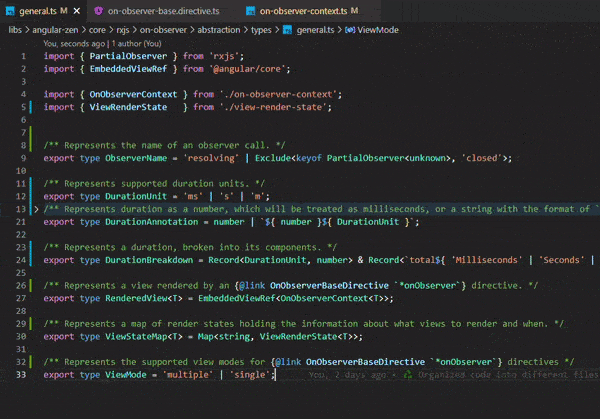Click ViewRenderState in the line 5 import
This screenshot has width=600, height=419.
[128, 107]
